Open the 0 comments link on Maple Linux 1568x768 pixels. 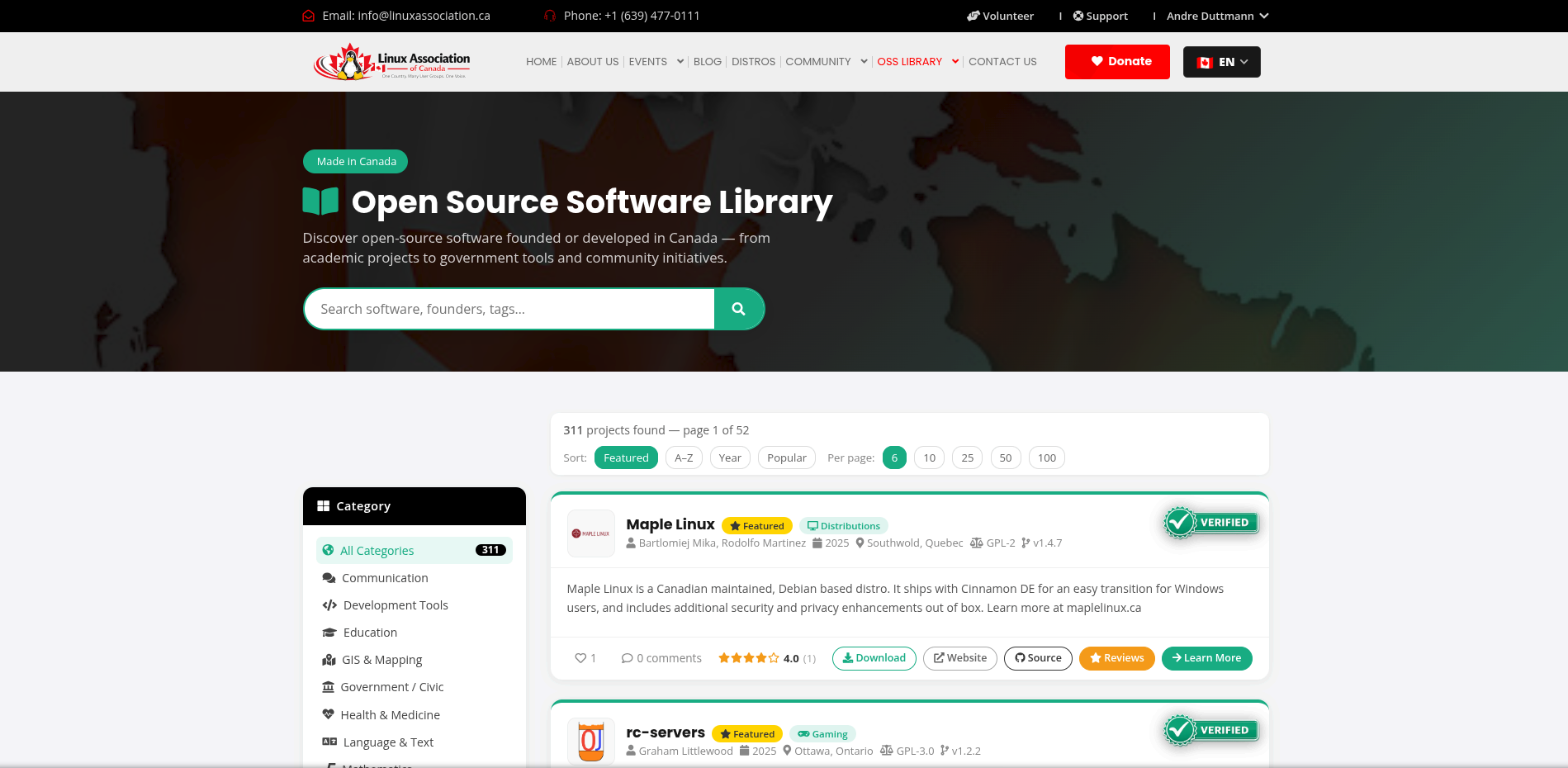pyautogui.click(x=661, y=658)
